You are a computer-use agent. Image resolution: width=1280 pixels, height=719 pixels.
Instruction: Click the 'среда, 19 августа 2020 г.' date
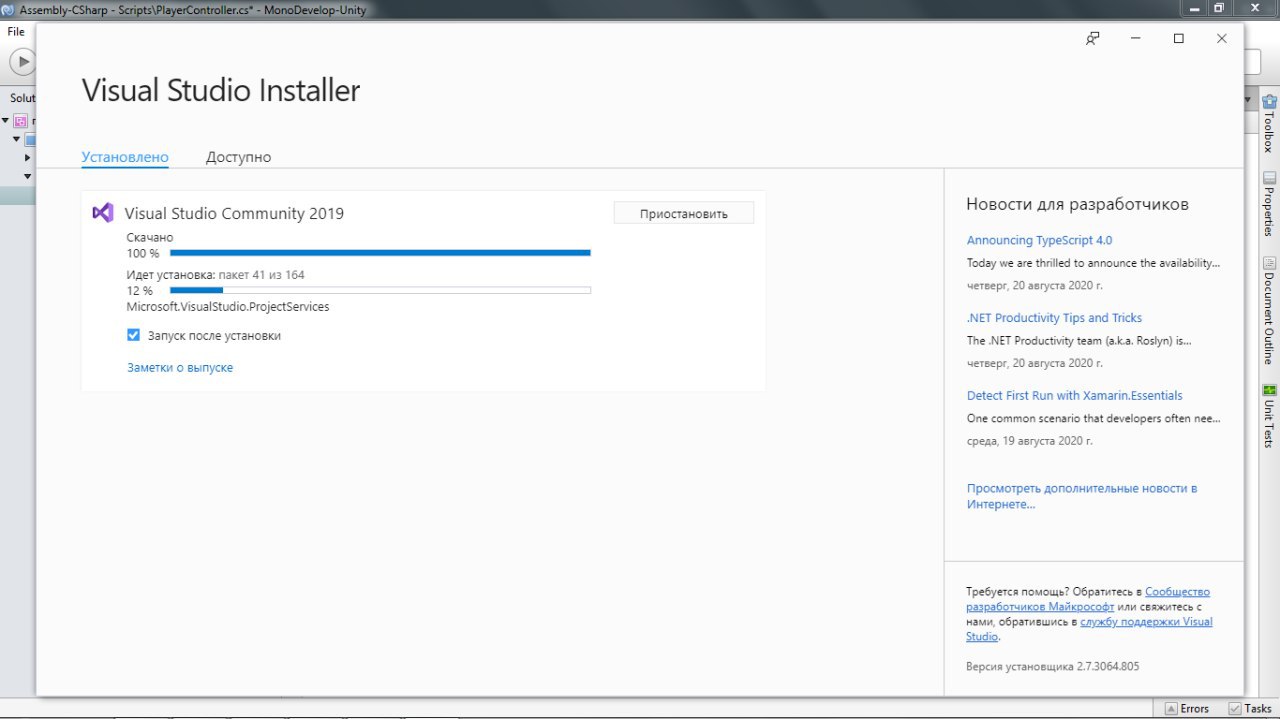[1030, 440]
